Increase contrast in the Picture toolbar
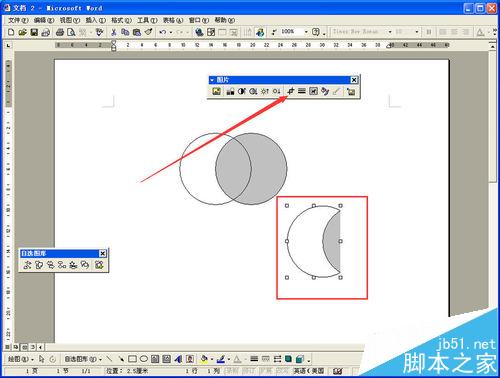 [x=242, y=91]
